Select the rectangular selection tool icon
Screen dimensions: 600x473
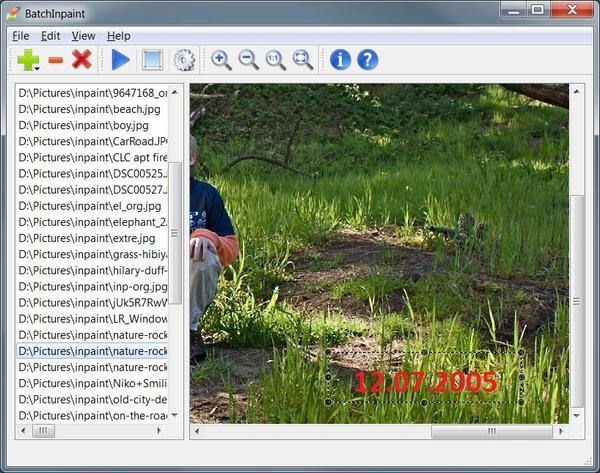tap(152, 60)
